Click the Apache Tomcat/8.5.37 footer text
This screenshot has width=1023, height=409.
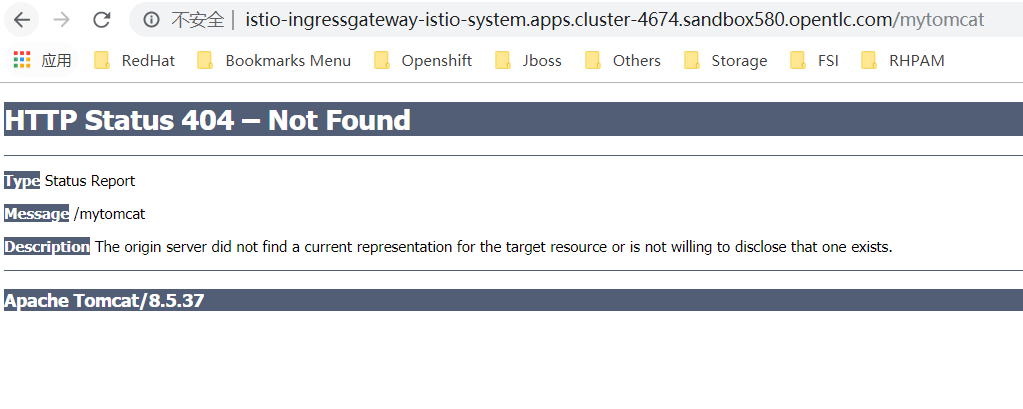click(x=105, y=300)
